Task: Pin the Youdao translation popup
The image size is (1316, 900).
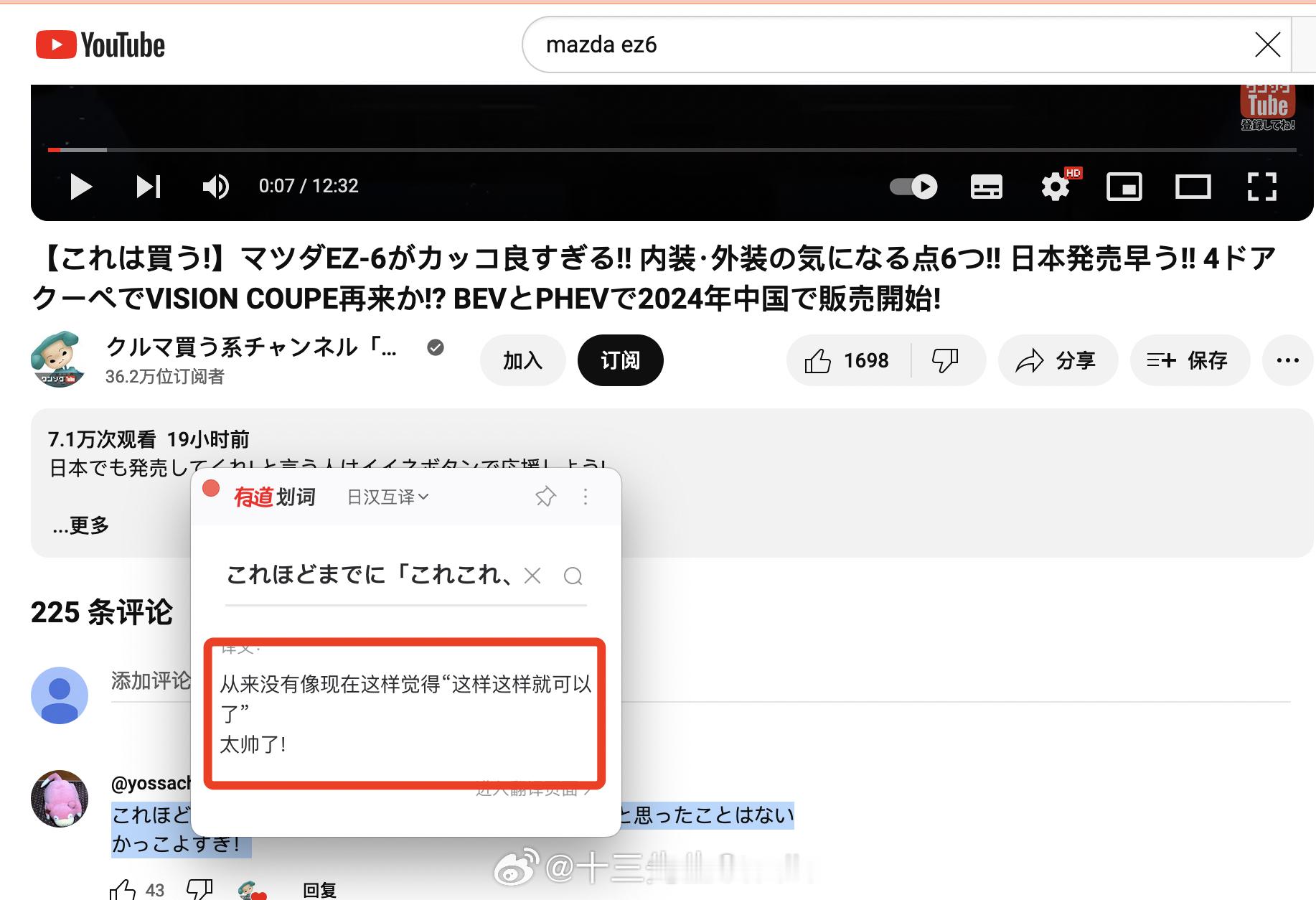Action: tap(545, 497)
